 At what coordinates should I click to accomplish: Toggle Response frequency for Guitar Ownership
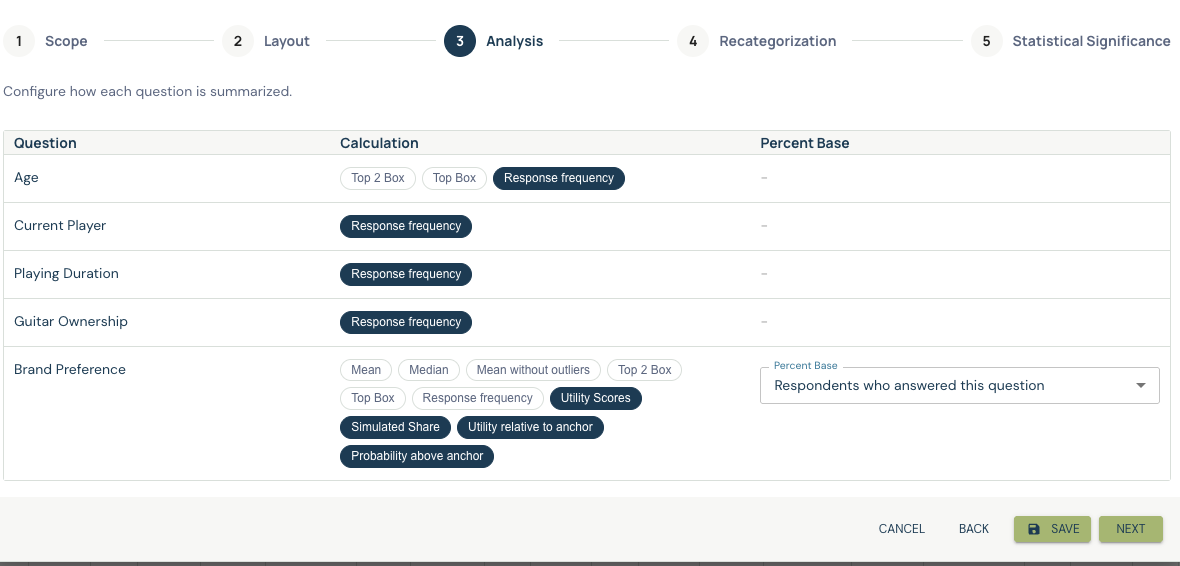(406, 323)
